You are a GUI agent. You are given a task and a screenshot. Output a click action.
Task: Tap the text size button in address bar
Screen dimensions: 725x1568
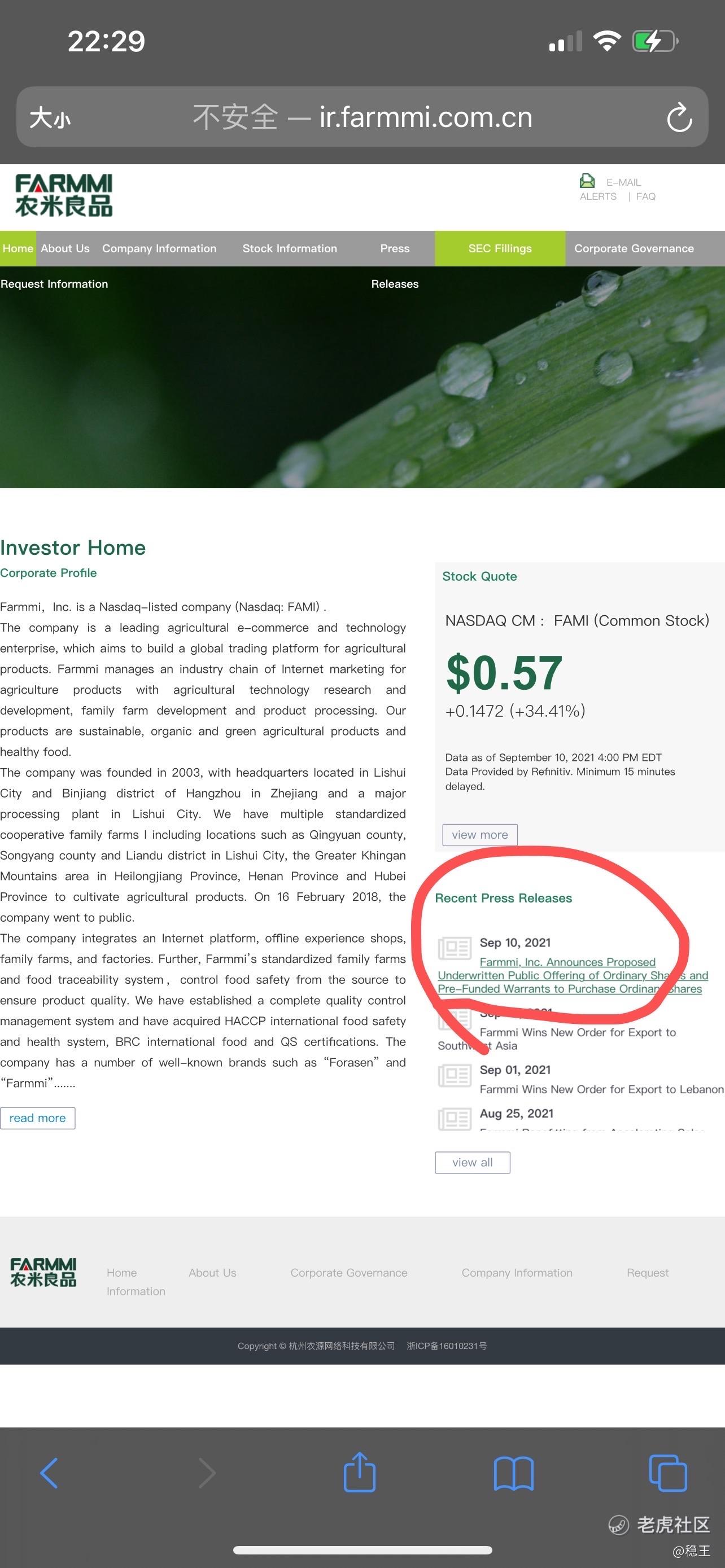tap(50, 117)
